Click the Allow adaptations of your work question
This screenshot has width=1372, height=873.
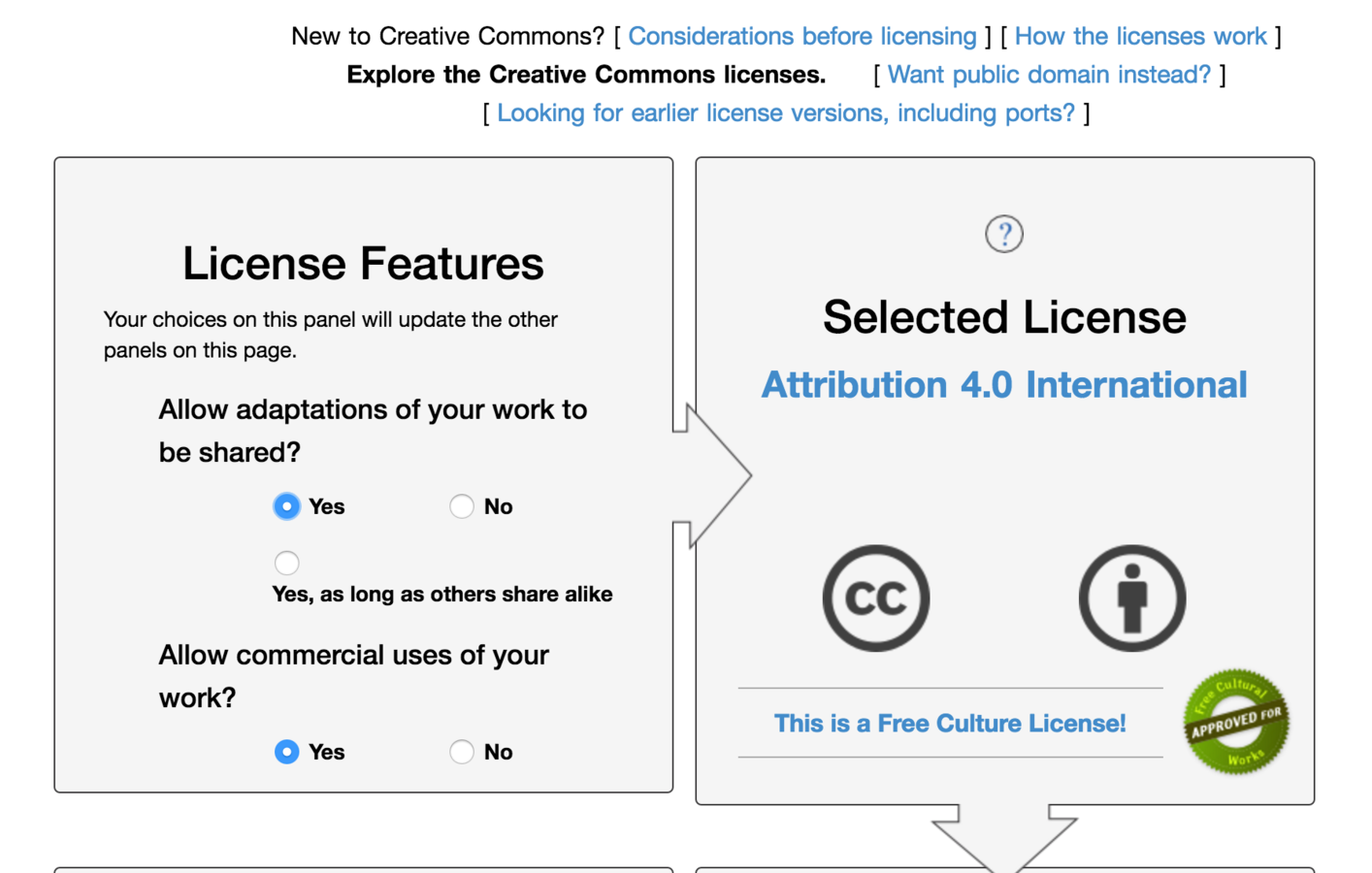373,431
